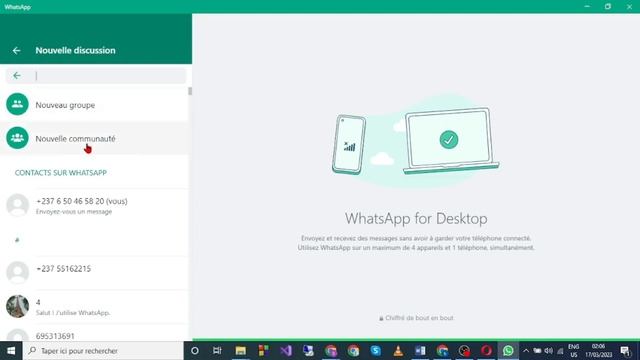Click the Nouveau groupe icon
The image size is (640, 360).
click(17, 104)
